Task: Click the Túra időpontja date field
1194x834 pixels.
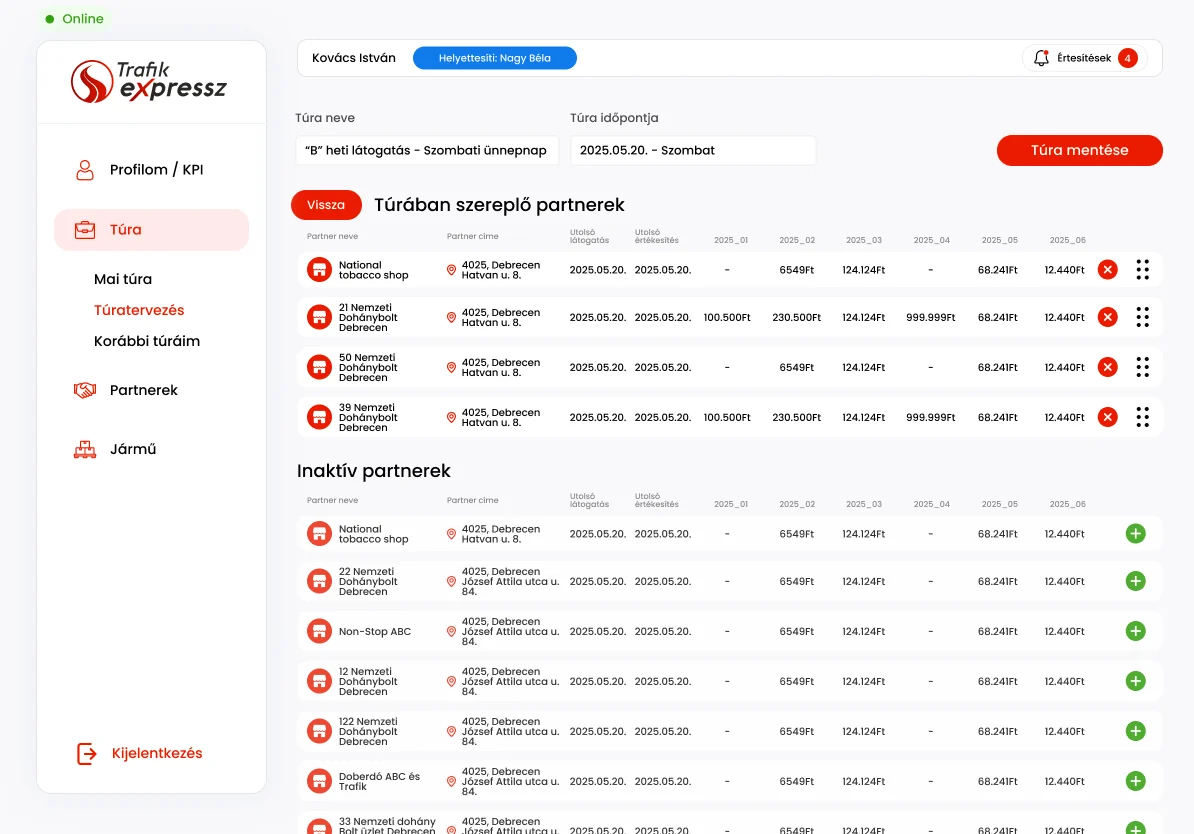Action: 693,151
